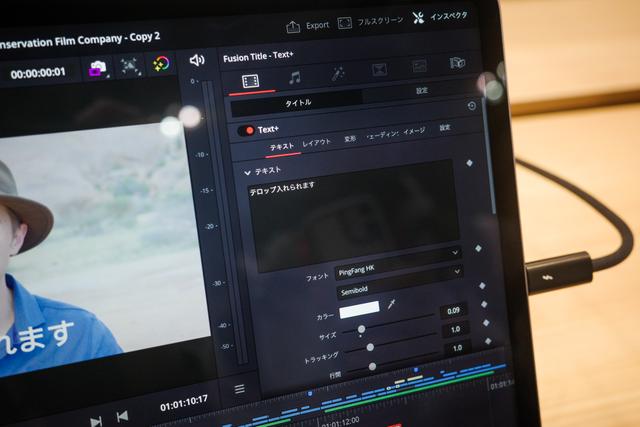Screen dimensions: 640x427
Task: Click the 行間 1.0 value field
Action: coord(457,348)
